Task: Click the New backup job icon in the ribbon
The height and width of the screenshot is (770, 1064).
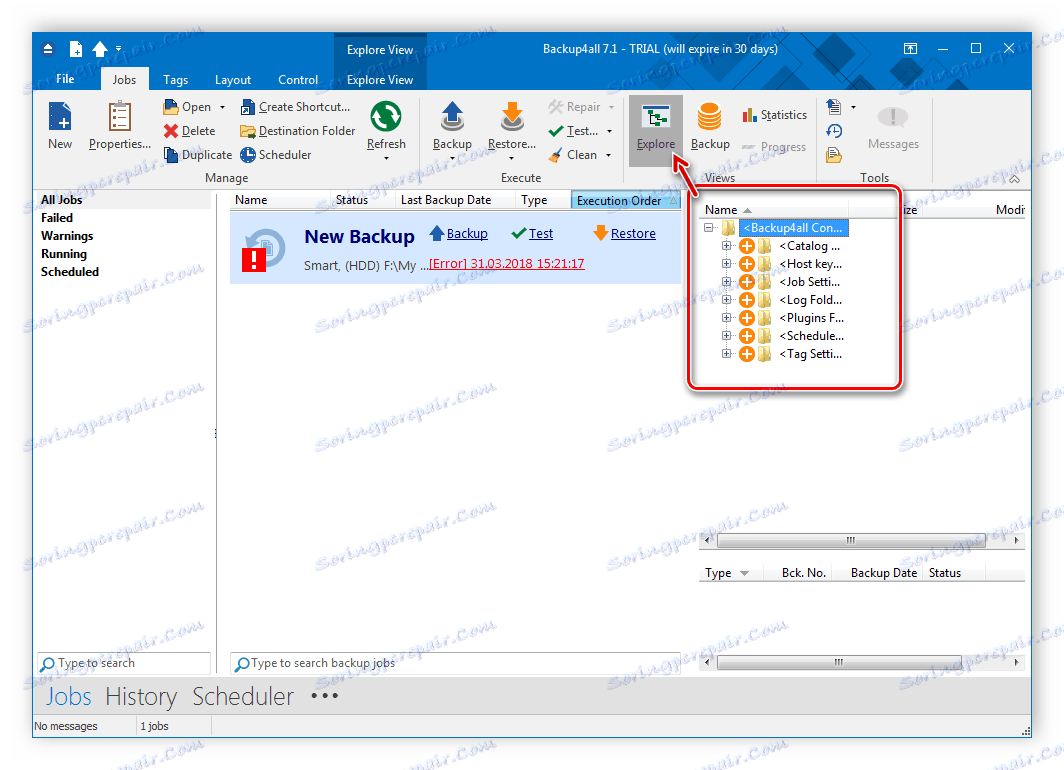Action: point(60,117)
